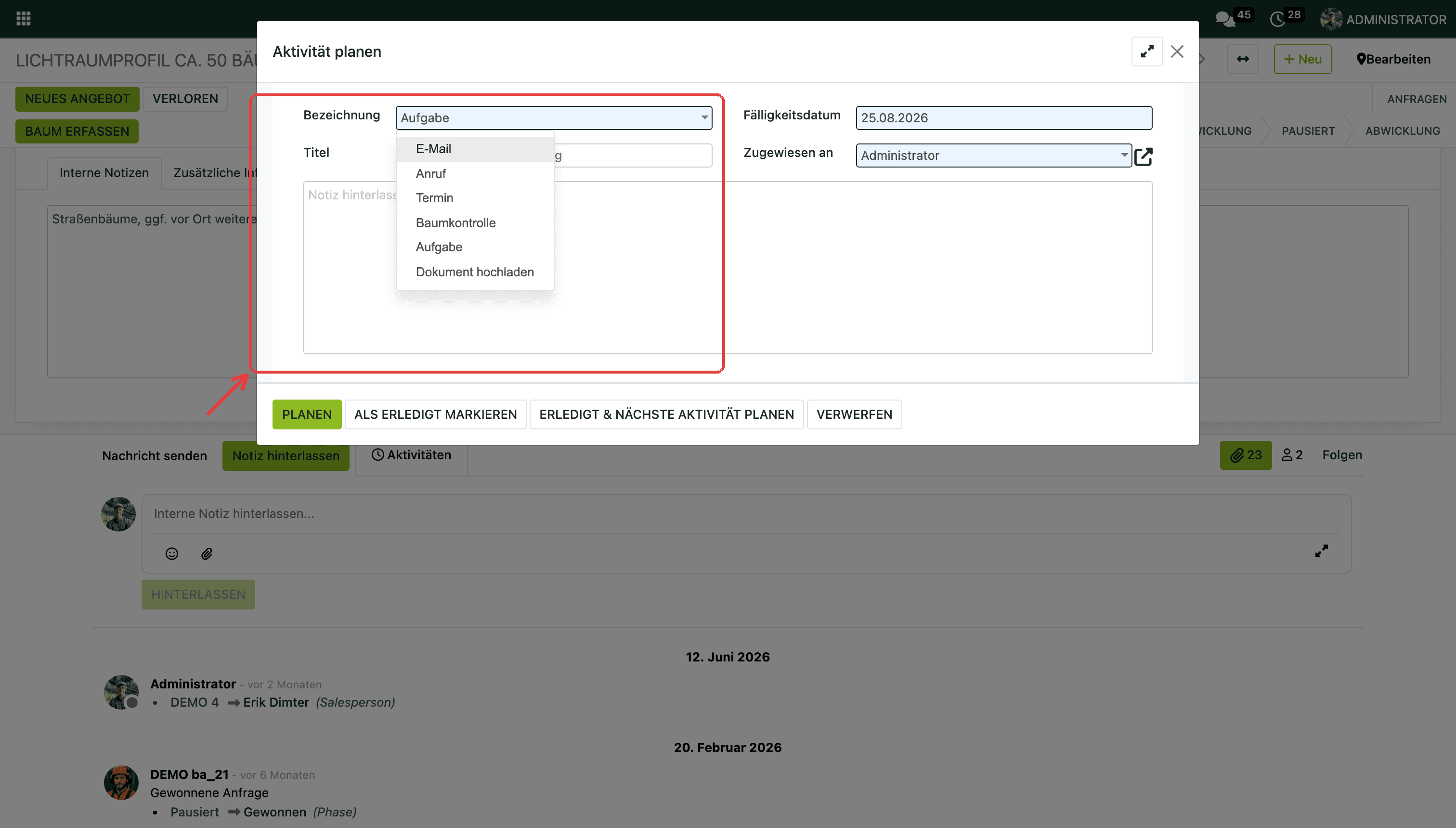Click the NEUES ANGEBOT button
1456x828 pixels.
[x=78, y=99]
